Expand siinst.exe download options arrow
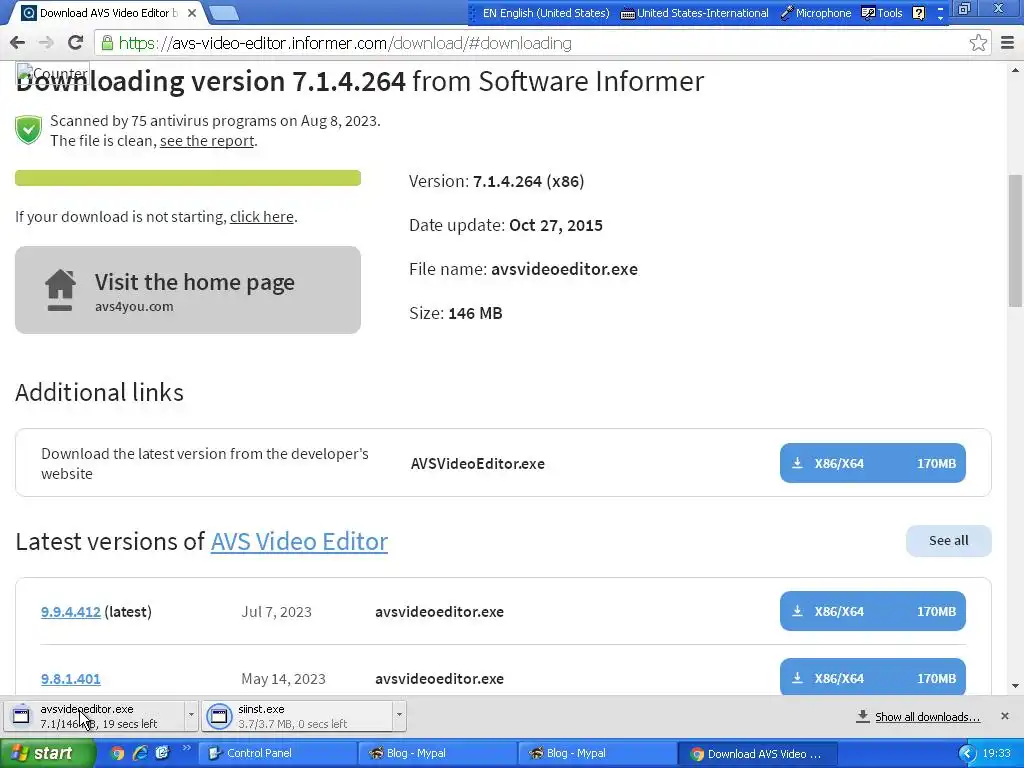 point(399,716)
